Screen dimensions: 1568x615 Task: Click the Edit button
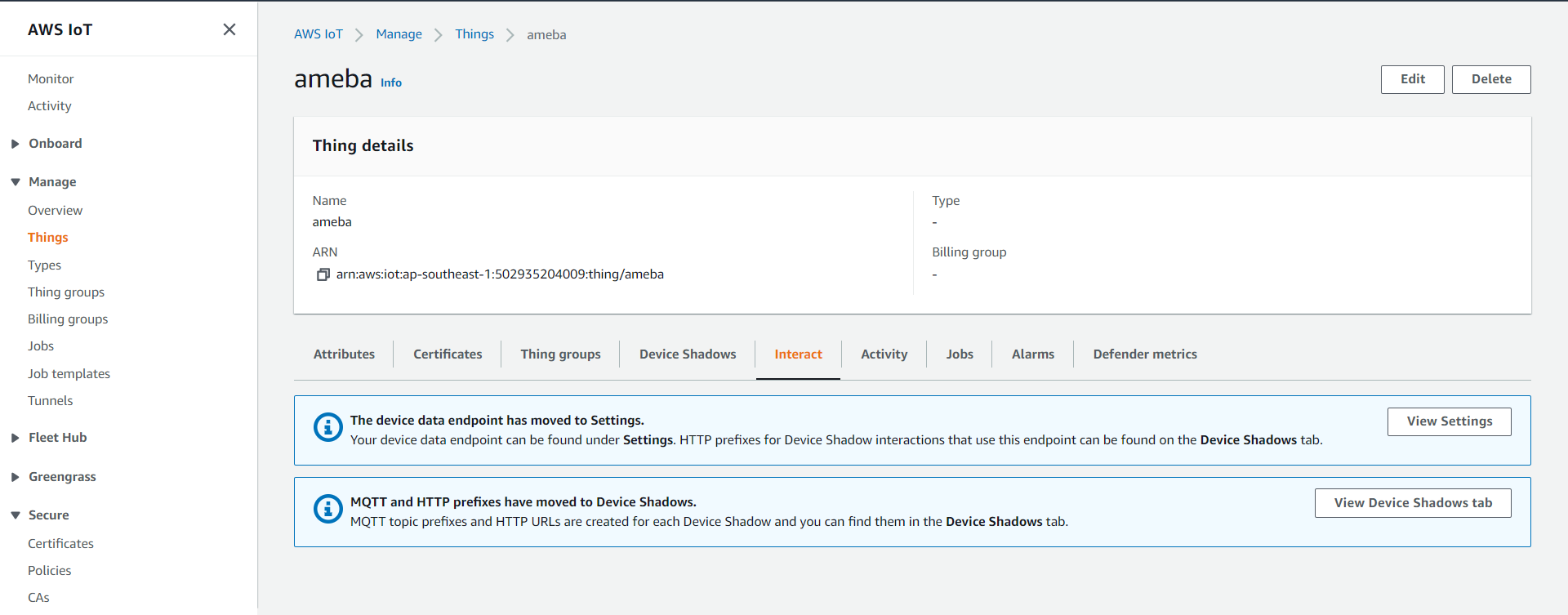tap(1413, 79)
